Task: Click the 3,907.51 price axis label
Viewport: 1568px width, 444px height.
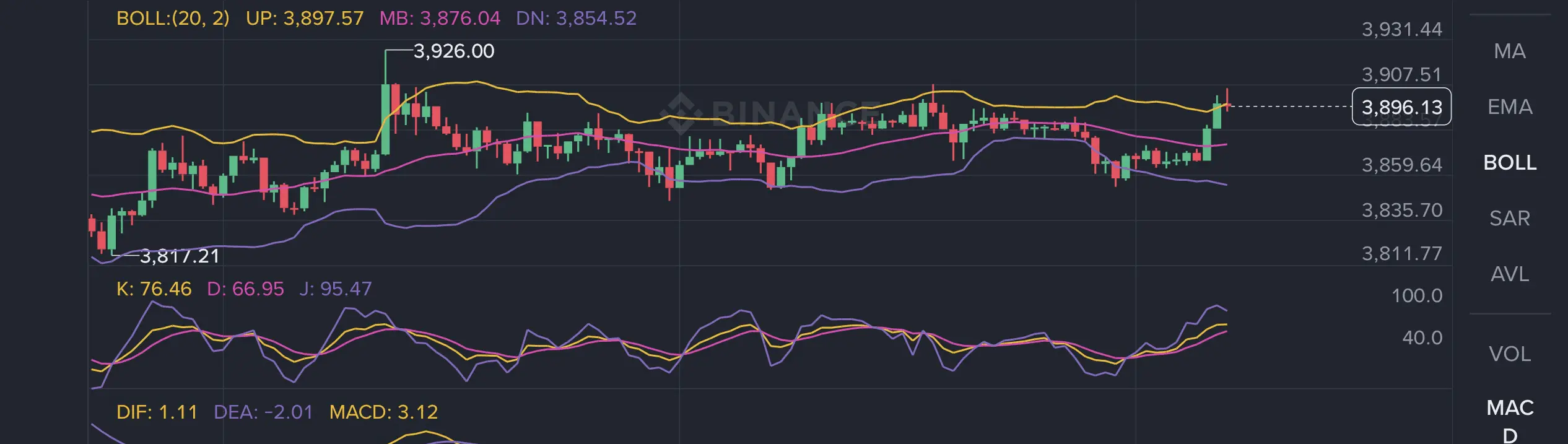Action: 1401,74
